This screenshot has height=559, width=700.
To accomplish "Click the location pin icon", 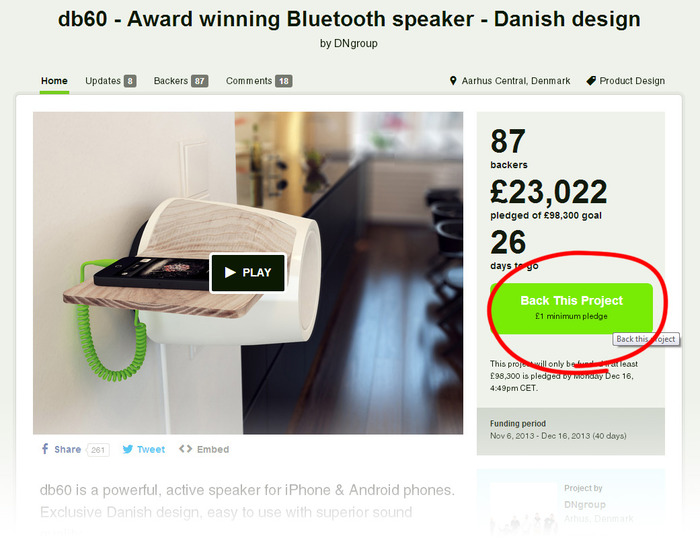I will tap(453, 81).
